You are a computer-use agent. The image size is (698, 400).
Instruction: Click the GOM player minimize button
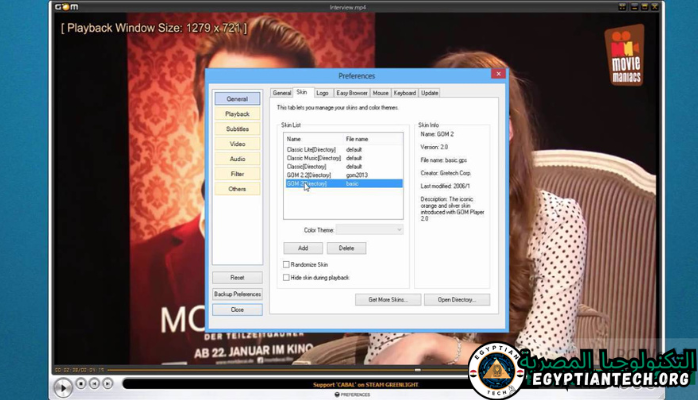[x=634, y=7]
